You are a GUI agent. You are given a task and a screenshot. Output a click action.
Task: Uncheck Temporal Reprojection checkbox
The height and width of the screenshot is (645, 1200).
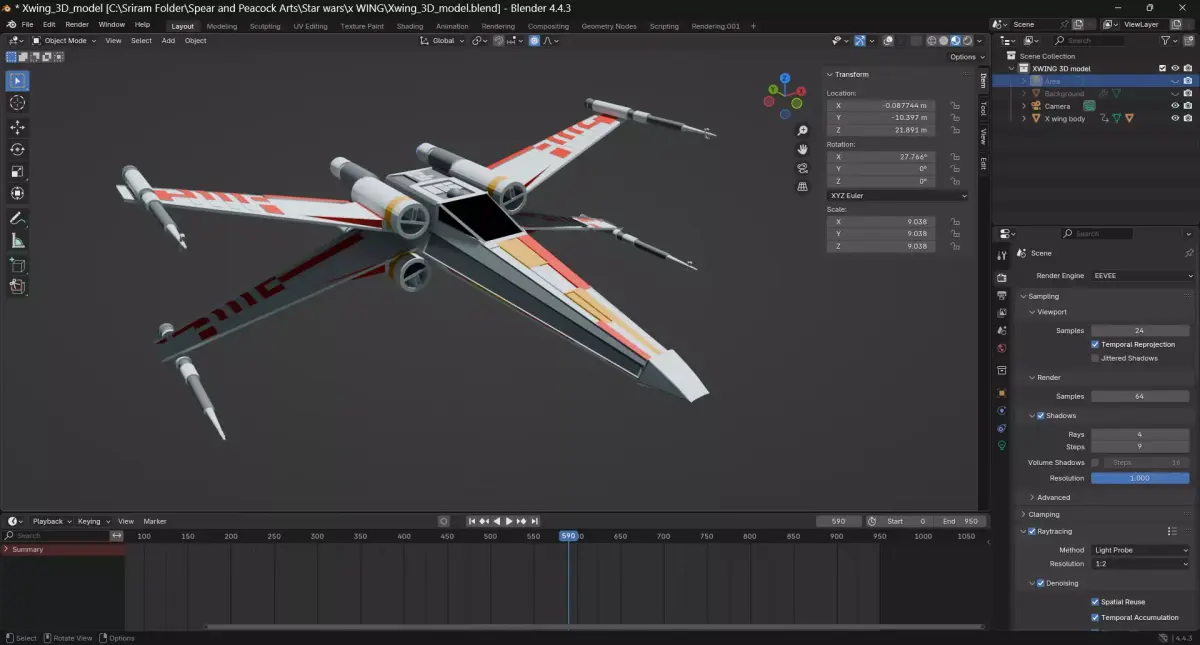point(1095,344)
